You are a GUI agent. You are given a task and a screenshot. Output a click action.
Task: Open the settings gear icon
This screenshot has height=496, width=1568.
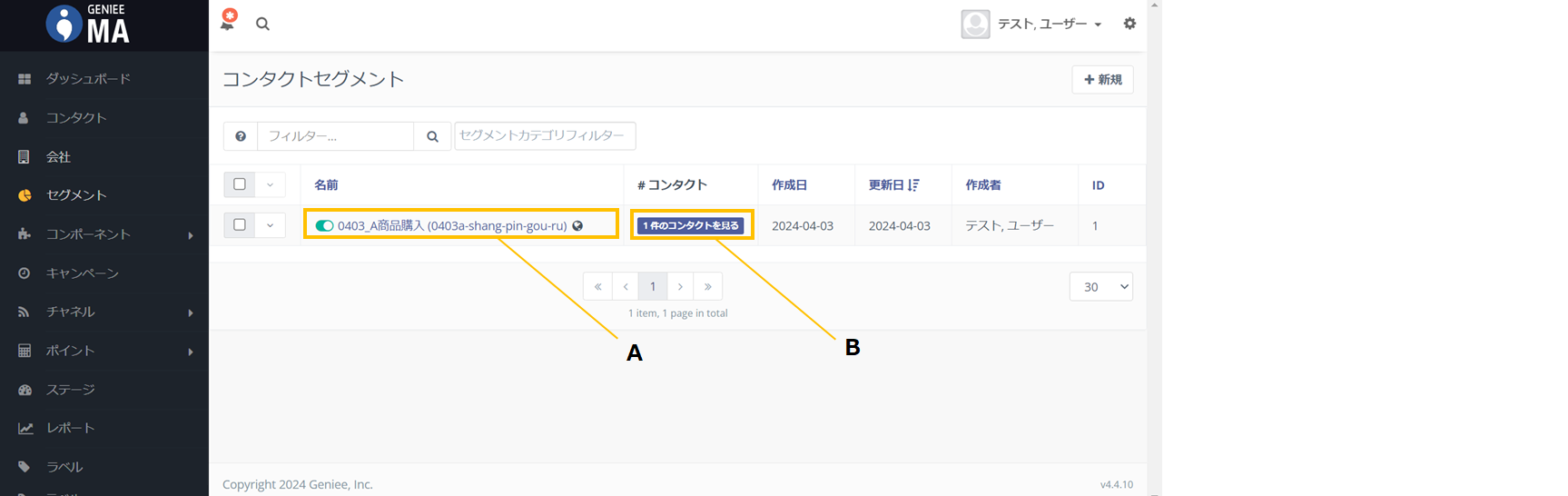[1129, 24]
